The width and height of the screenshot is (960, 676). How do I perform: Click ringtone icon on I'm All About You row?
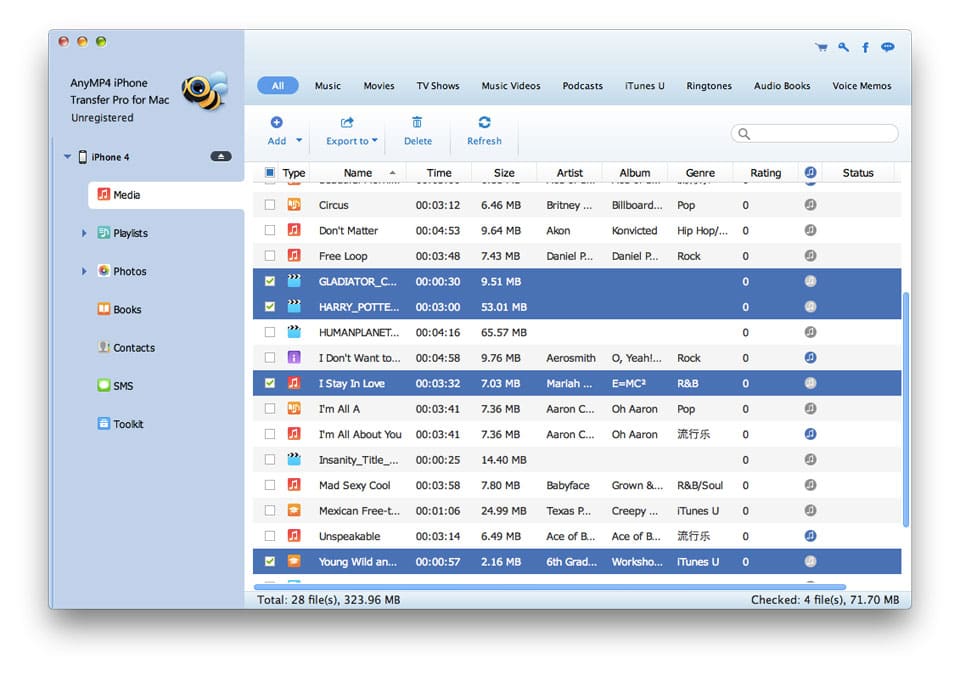pyautogui.click(x=810, y=434)
